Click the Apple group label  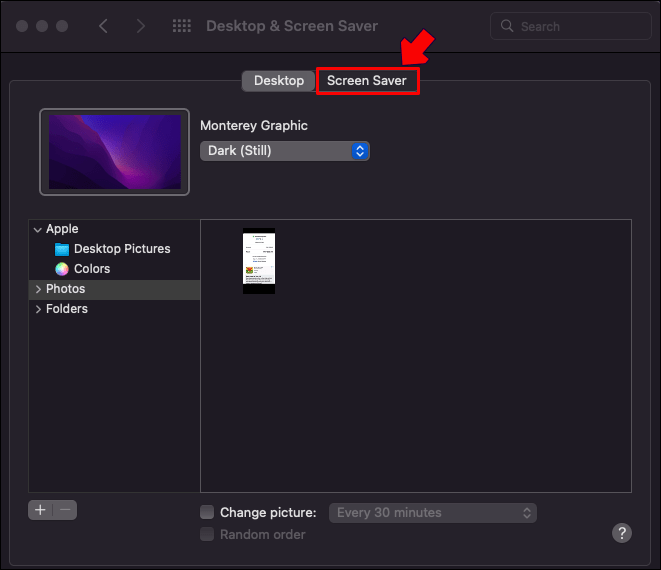[x=62, y=229]
